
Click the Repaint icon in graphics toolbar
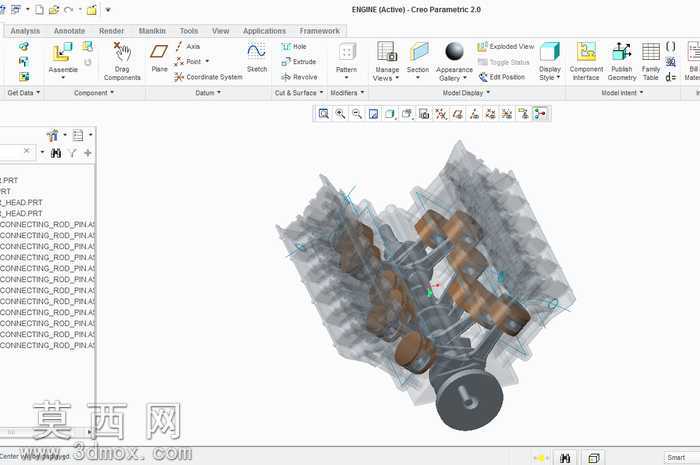[x=373, y=114]
